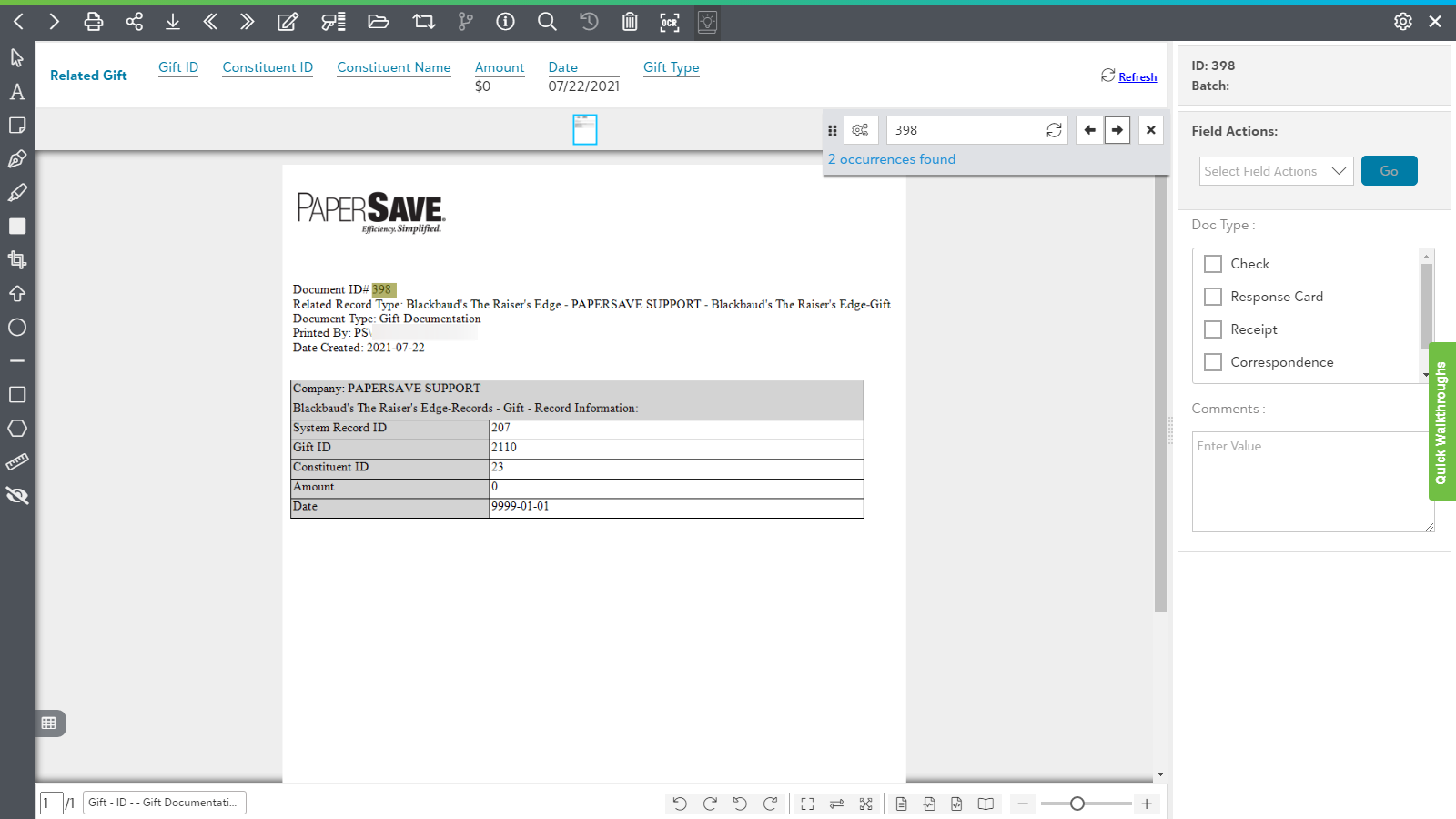Select the highlighter tool in left sidebar

tap(17, 193)
